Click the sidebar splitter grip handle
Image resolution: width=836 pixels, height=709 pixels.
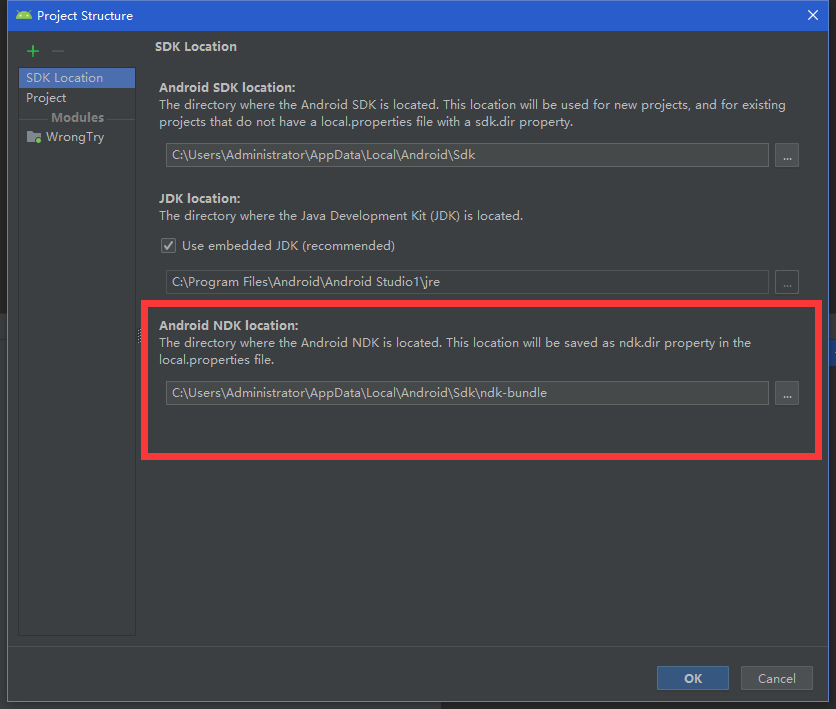pyautogui.click(x=139, y=336)
